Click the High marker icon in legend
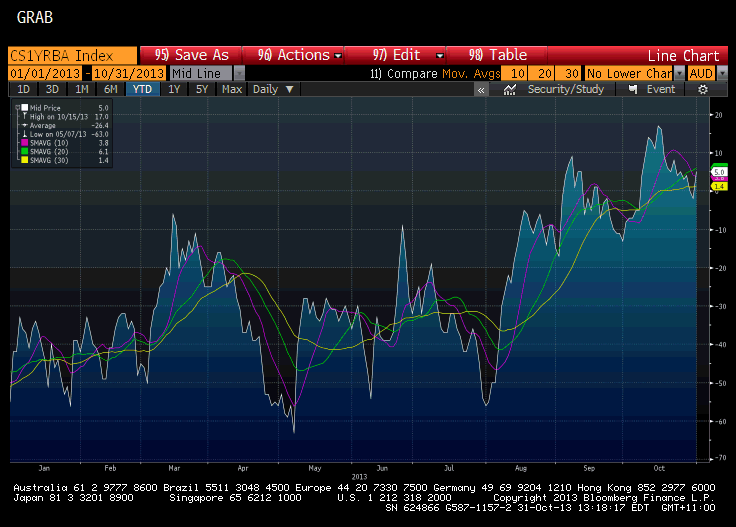The image size is (736, 527). [x=24, y=115]
